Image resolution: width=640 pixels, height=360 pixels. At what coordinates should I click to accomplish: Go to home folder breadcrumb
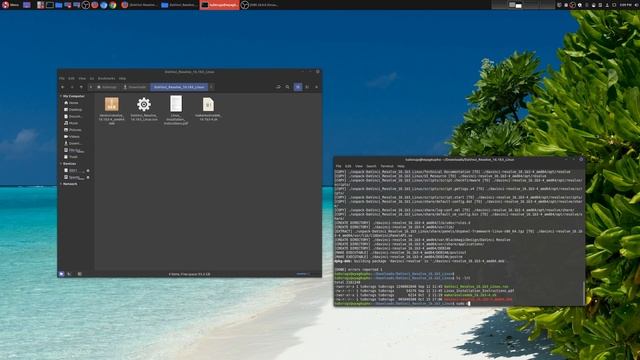[x=107, y=87]
